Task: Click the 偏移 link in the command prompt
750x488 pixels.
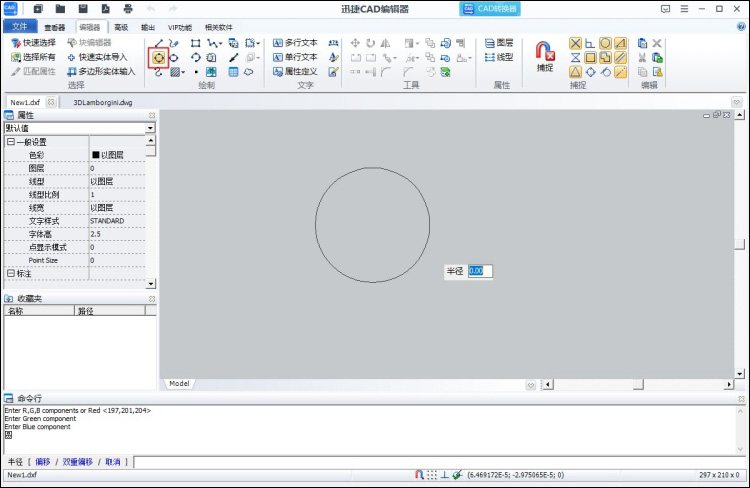Action: [43, 462]
